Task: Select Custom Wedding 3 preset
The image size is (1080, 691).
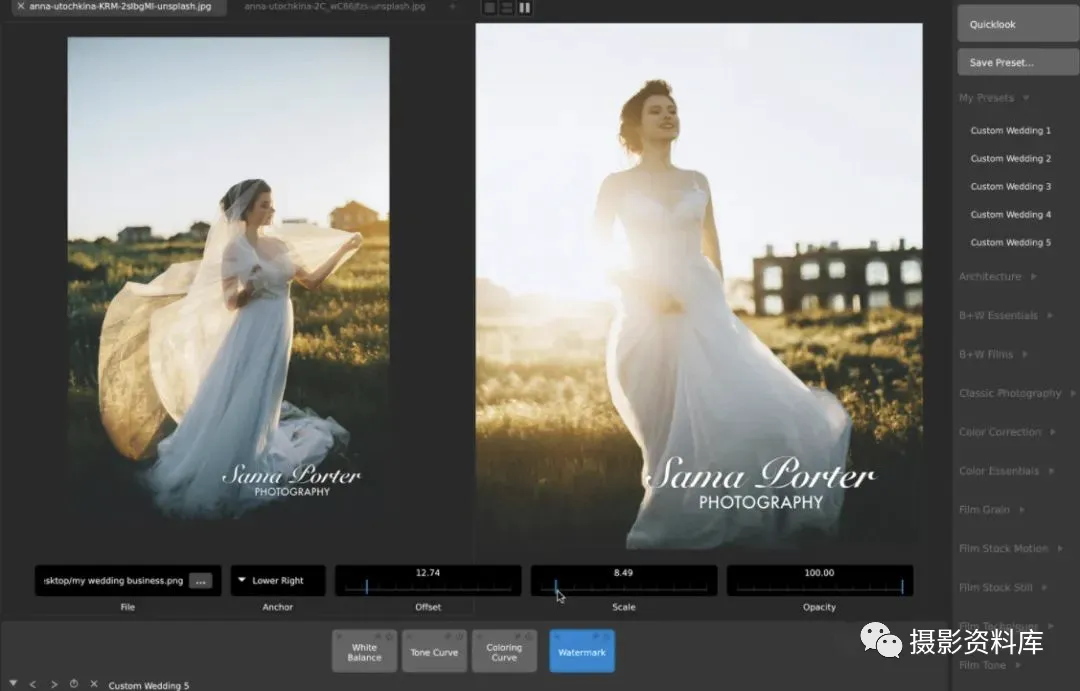Action: tap(1010, 187)
